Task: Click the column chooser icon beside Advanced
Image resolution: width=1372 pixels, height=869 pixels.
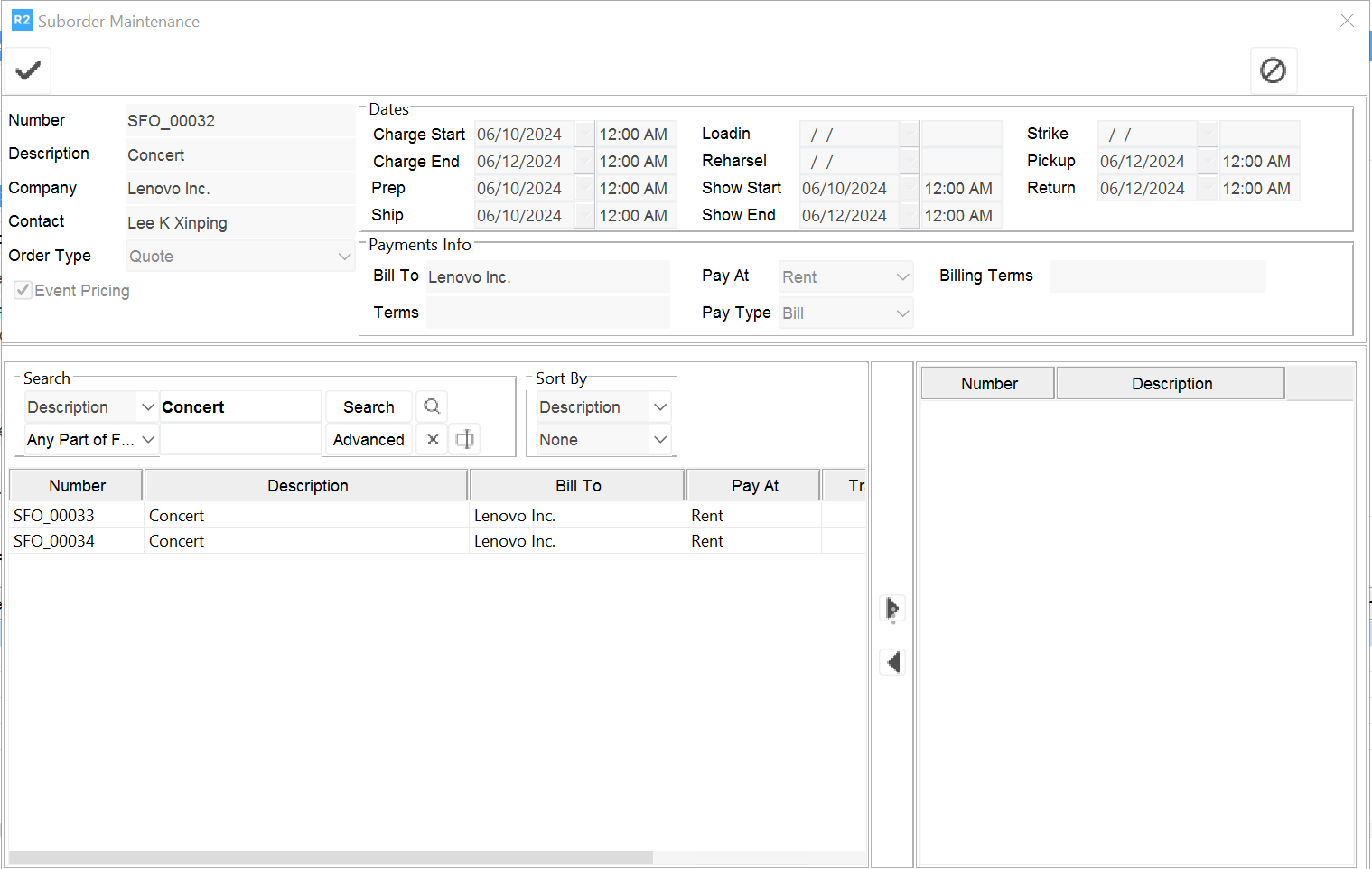Action: pyautogui.click(x=464, y=439)
